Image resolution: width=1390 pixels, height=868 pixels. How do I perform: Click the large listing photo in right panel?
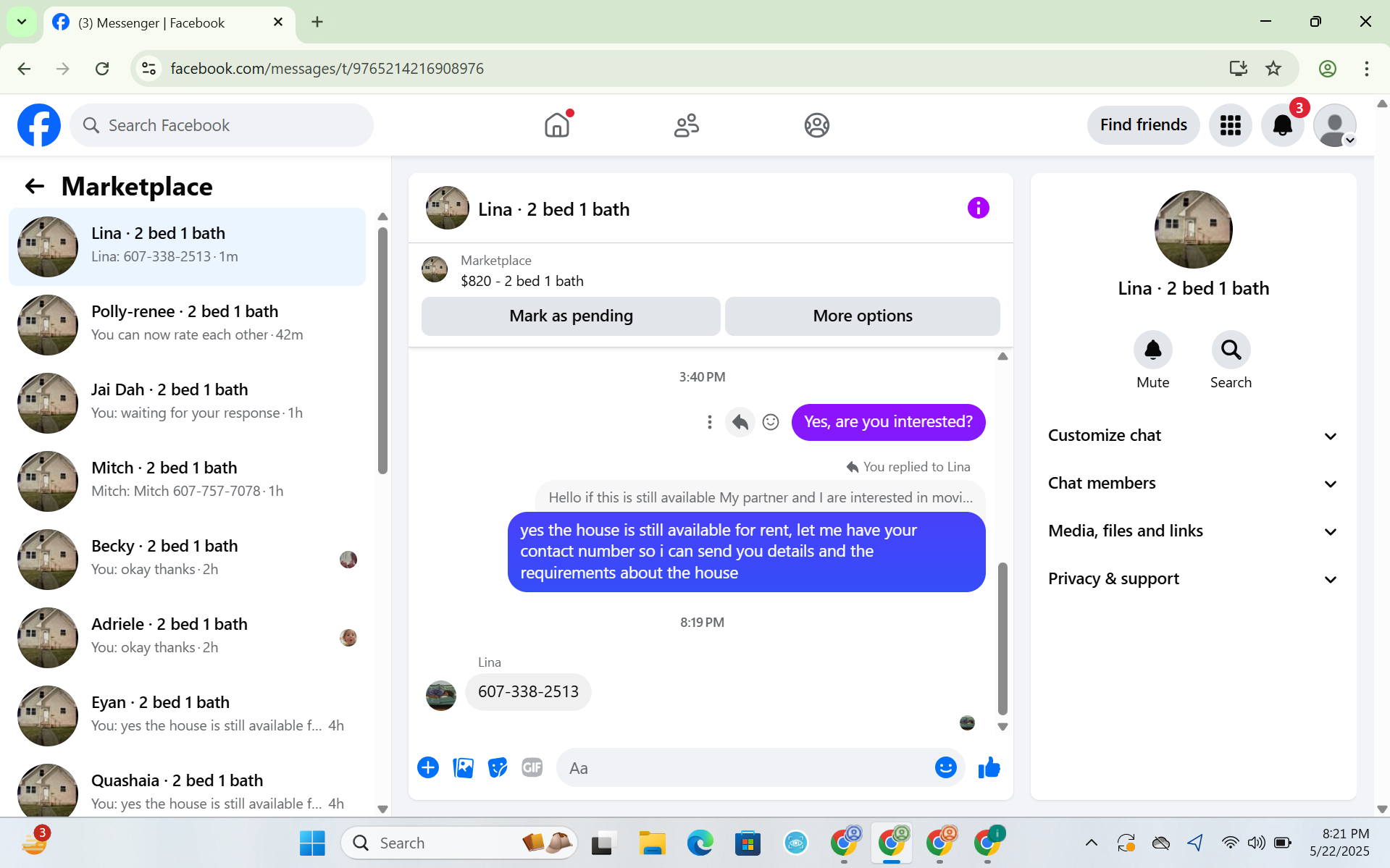1193,229
